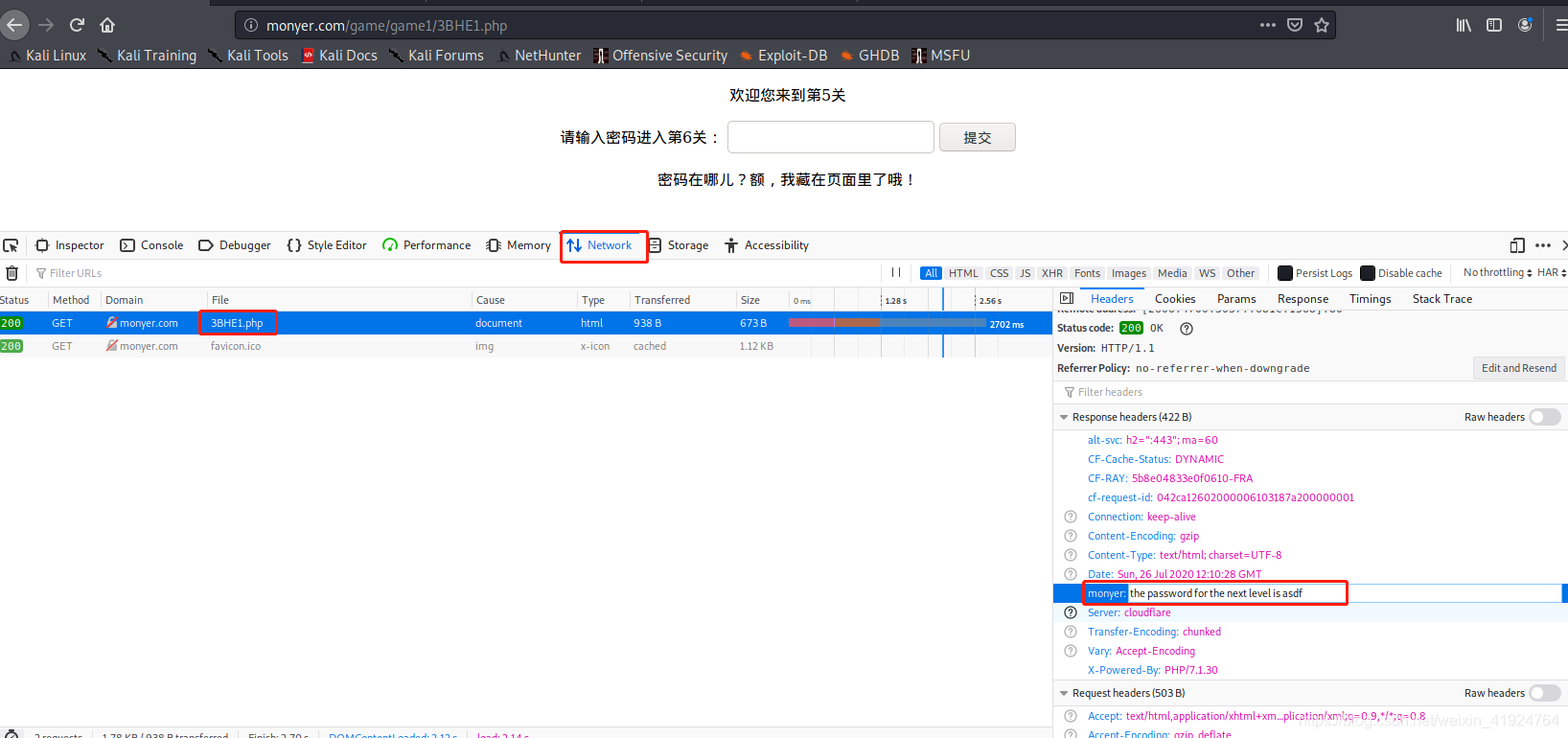This screenshot has width=1568, height=738.
Task: Click the password input field
Action: [831, 137]
